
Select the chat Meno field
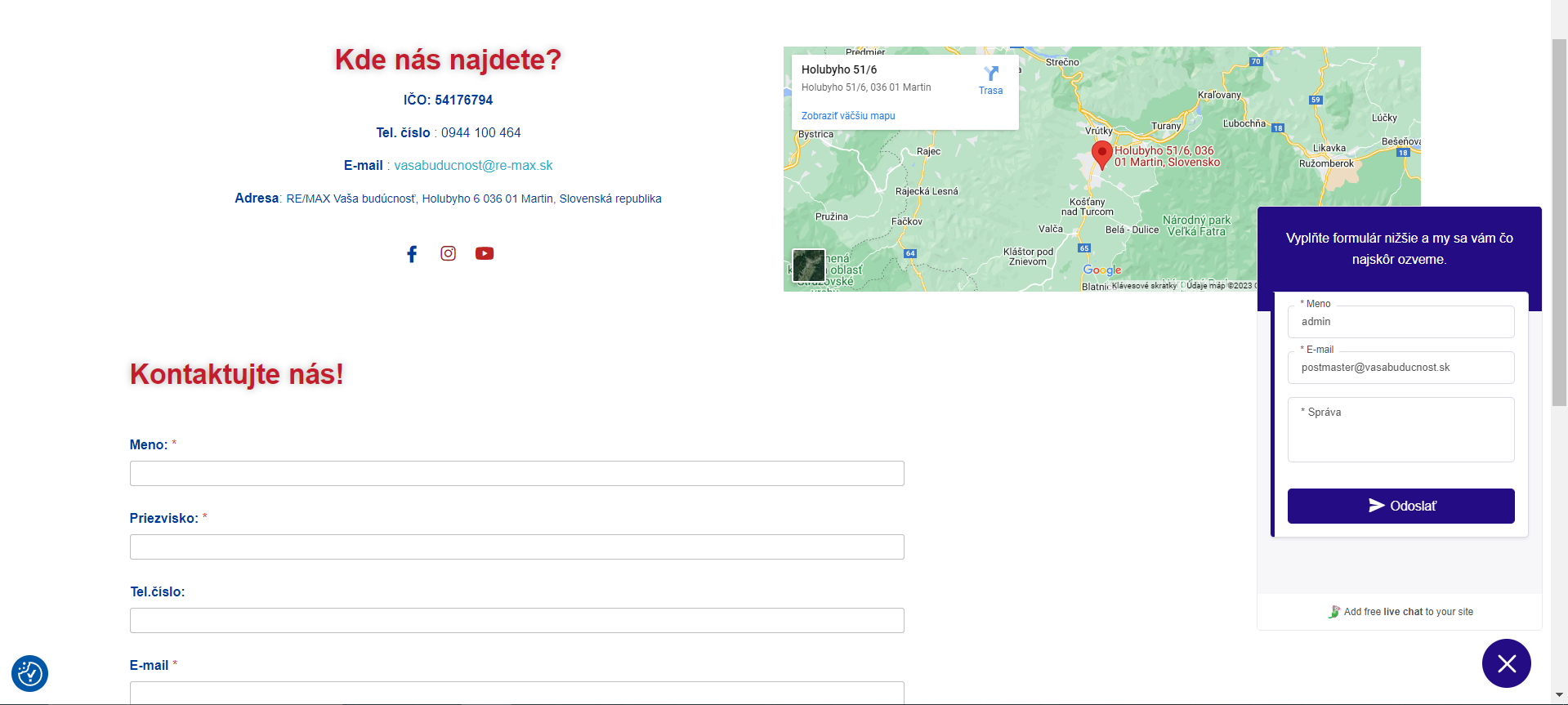click(x=1400, y=322)
